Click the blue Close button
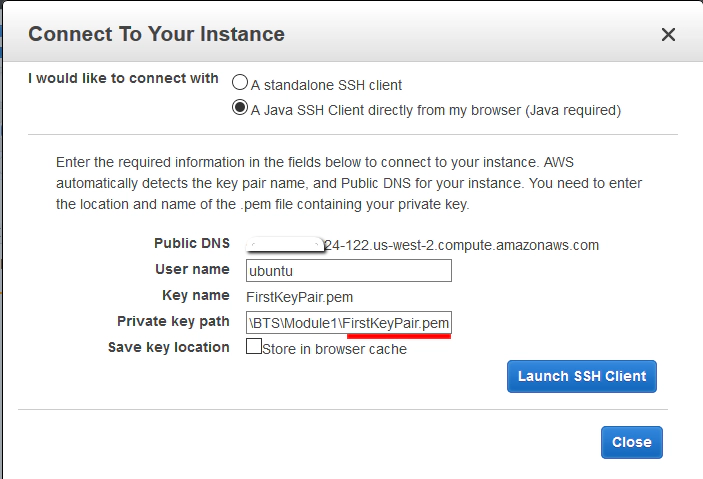 click(x=631, y=442)
